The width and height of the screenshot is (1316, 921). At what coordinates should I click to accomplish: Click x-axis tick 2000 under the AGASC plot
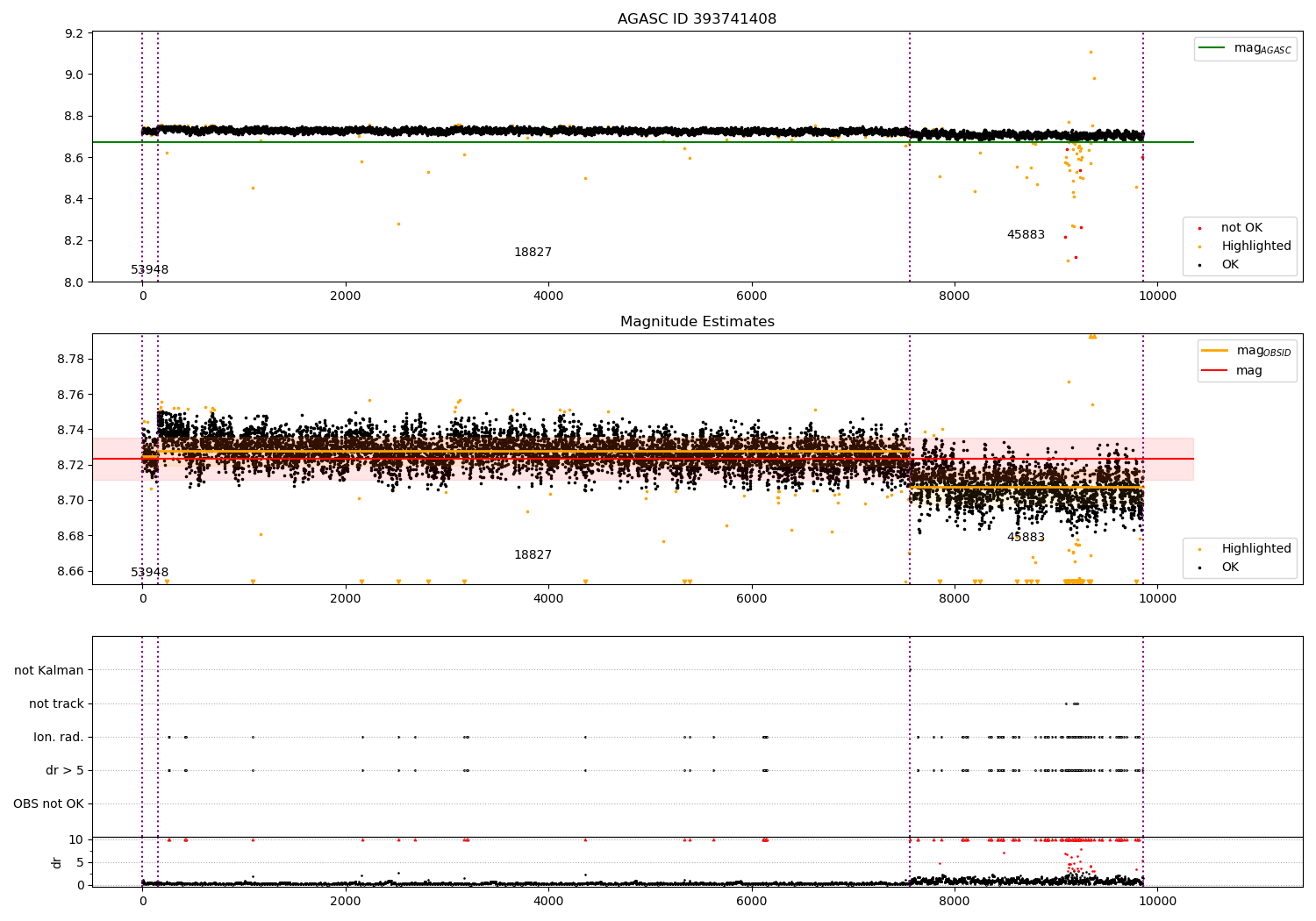(346, 296)
